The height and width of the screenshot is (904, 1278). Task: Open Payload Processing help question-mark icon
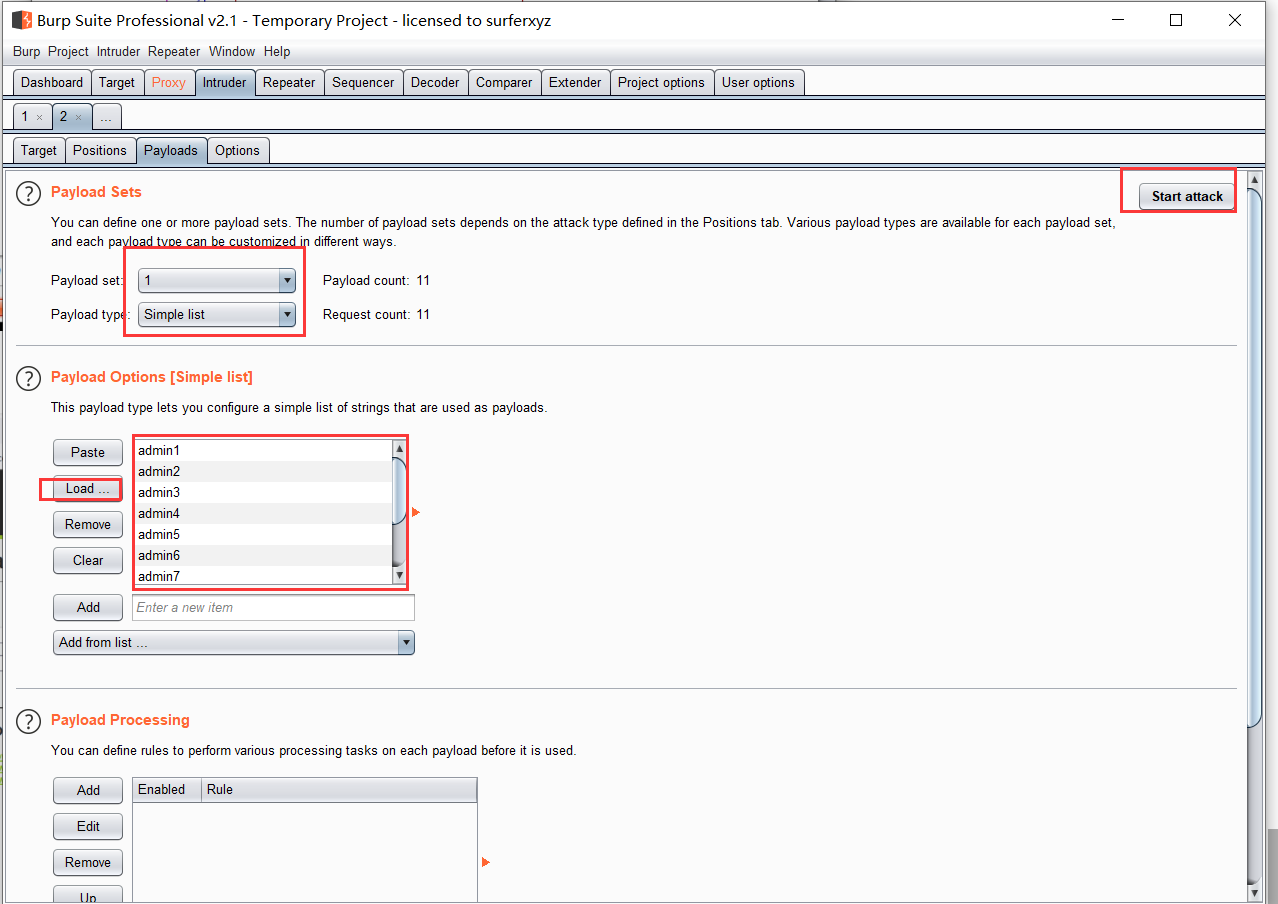click(x=28, y=721)
